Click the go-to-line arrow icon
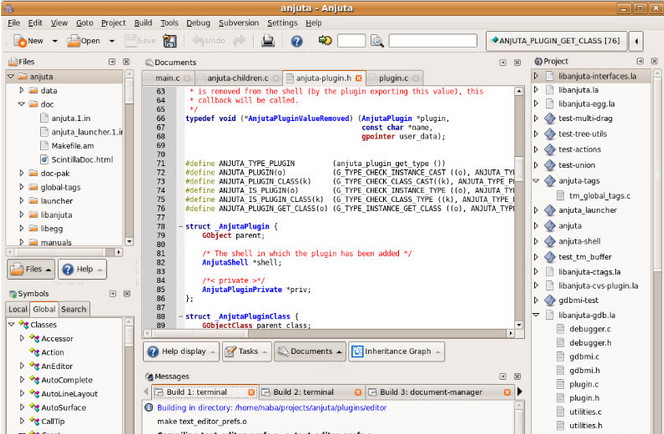 325,40
